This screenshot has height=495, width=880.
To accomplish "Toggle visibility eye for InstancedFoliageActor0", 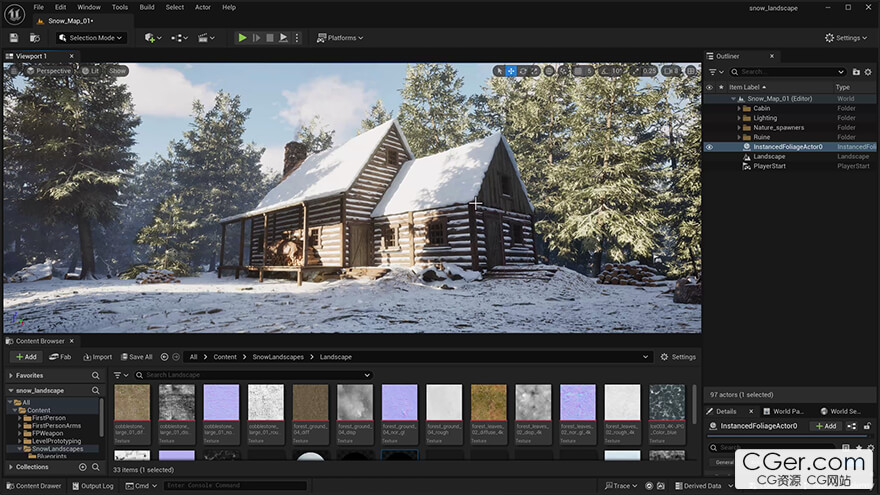I will coord(709,147).
